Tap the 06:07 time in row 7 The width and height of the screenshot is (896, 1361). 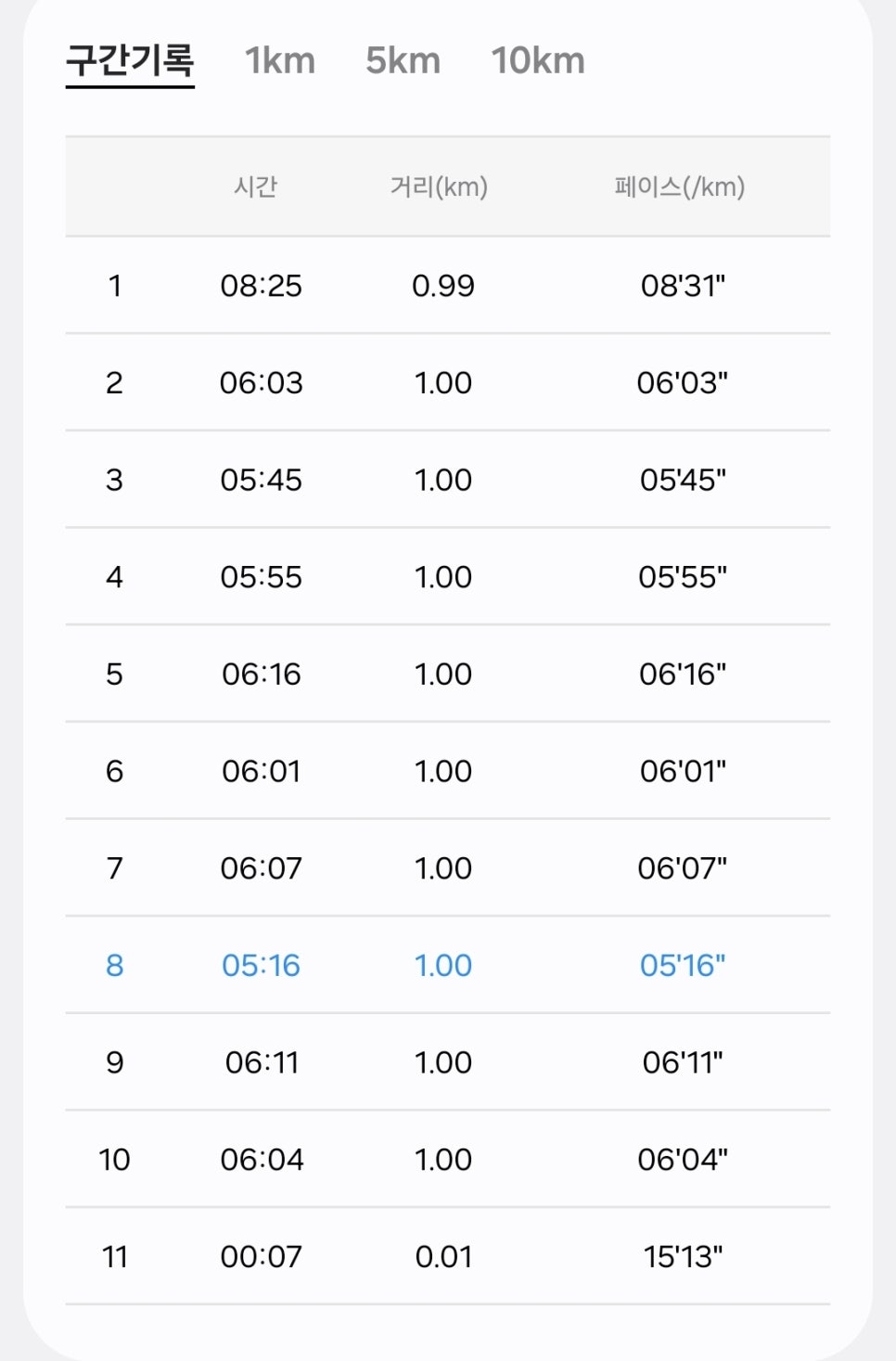click(x=262, y=868)
